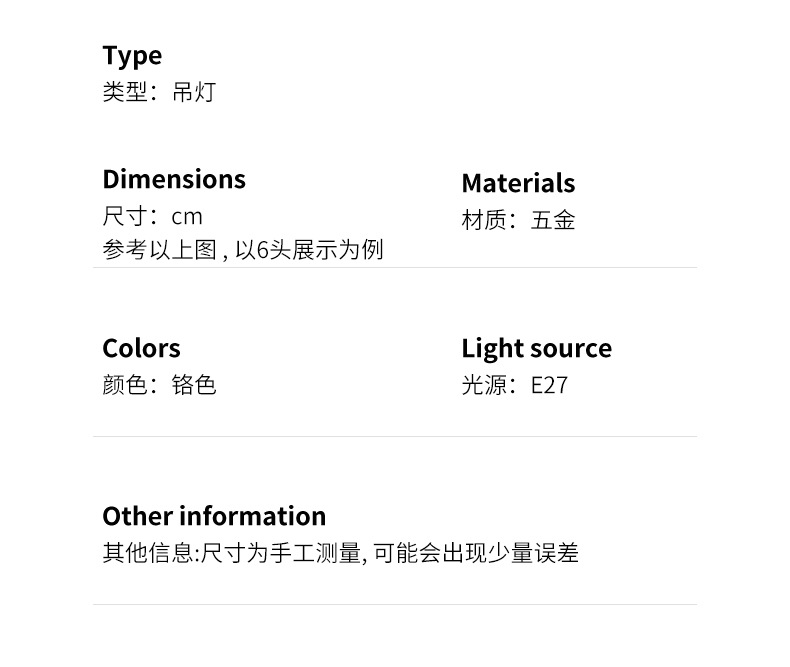This screenshot has width=790, height=667.
Task: Click the Dimensions heading
Action: tap(174, 179)
